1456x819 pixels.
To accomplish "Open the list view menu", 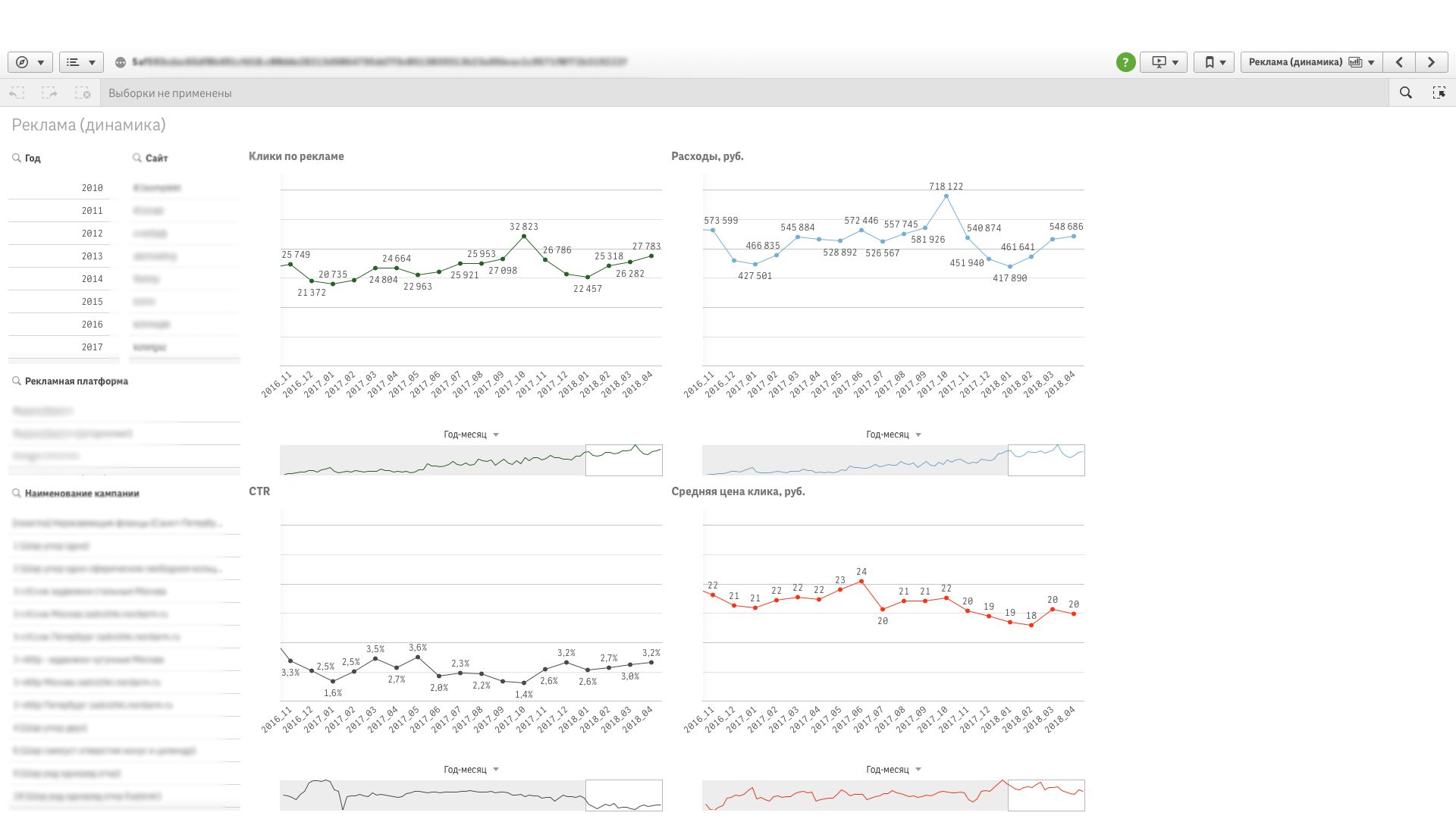I will (x=81, y=62).
